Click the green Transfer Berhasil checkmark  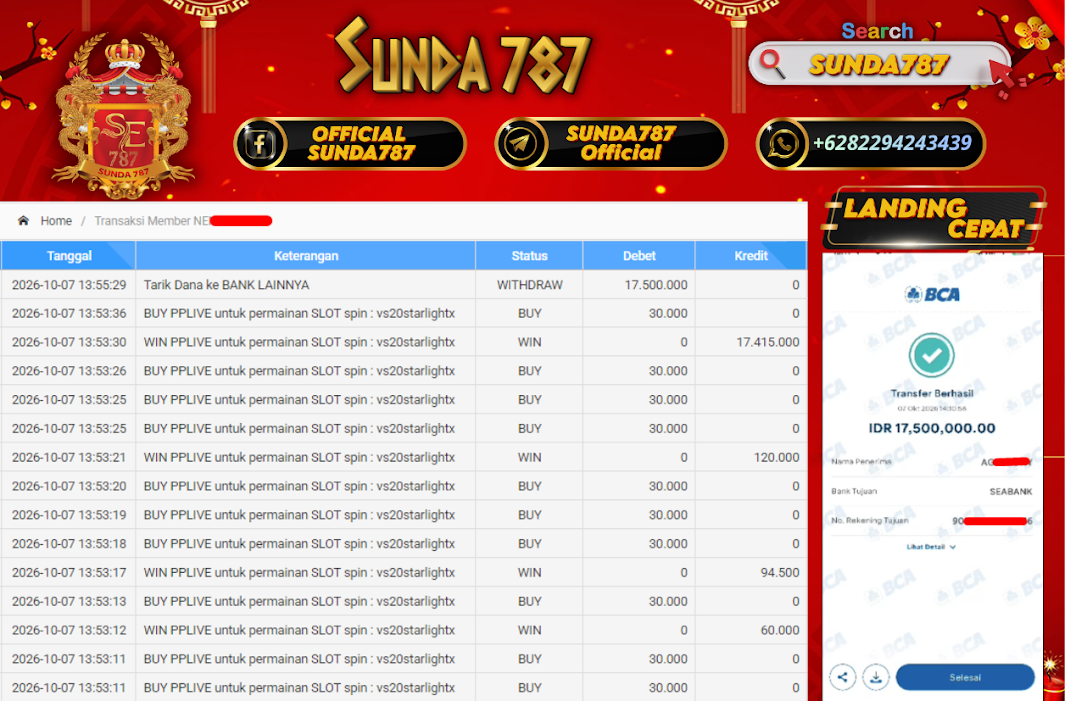click(932, 355)
